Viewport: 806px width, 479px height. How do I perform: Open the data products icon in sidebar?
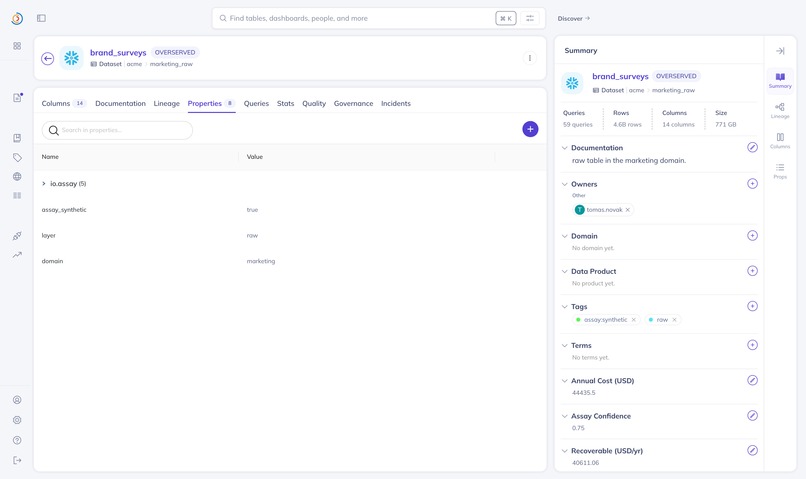coord(17,195)
